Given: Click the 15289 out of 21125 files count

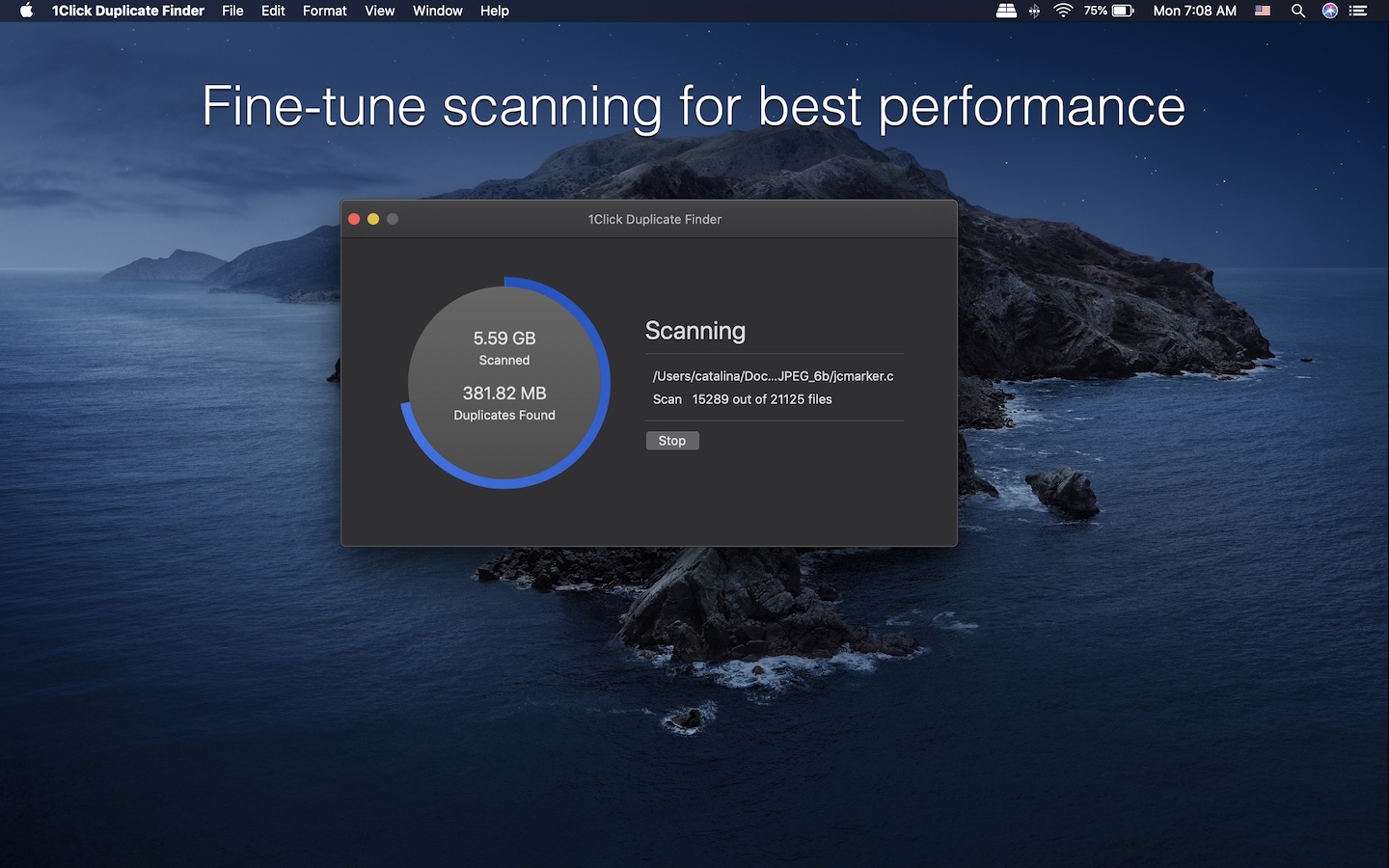Looking at the screenshot, I should 762,399.
